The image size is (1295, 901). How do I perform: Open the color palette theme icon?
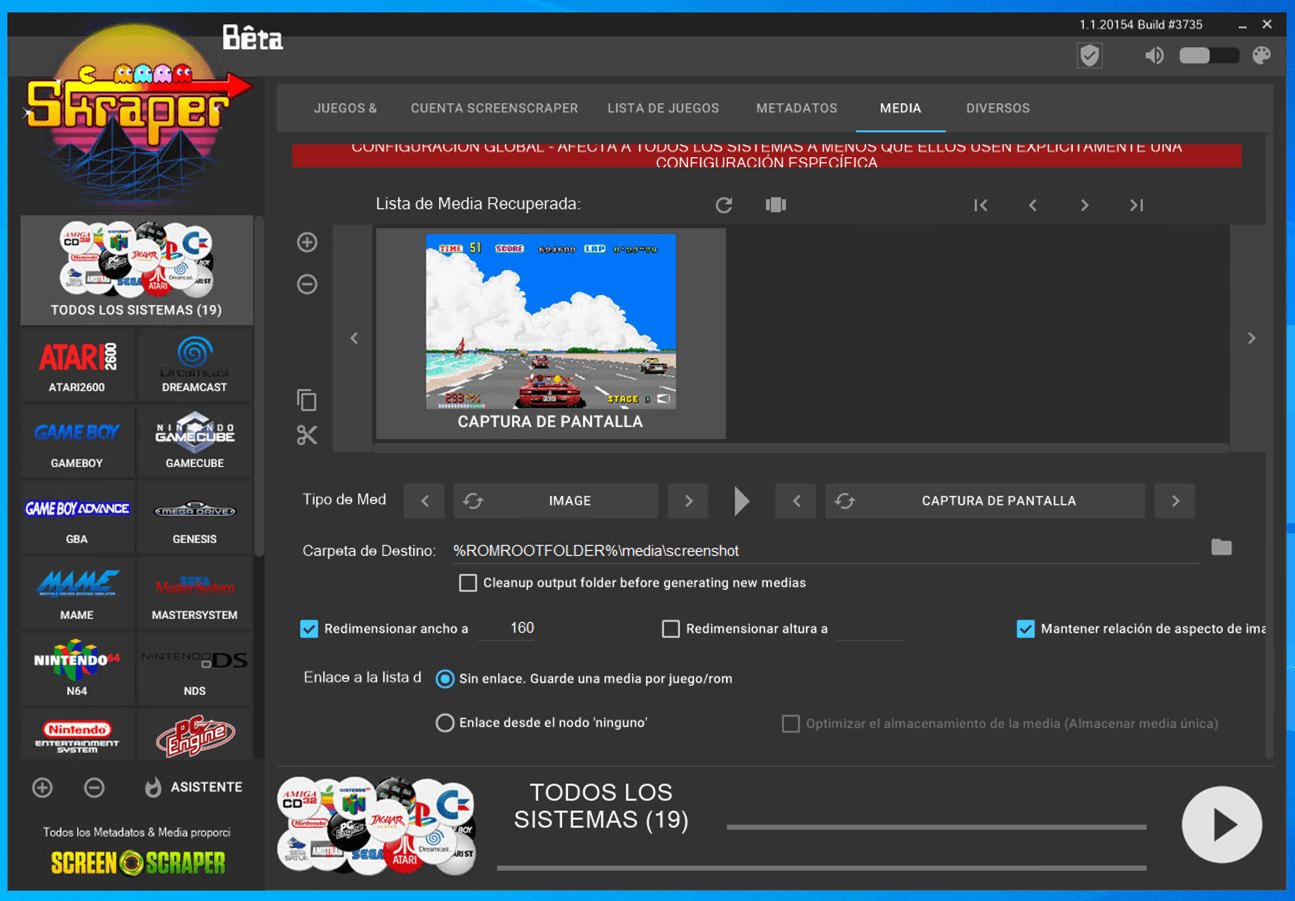tap(1262, 56)
